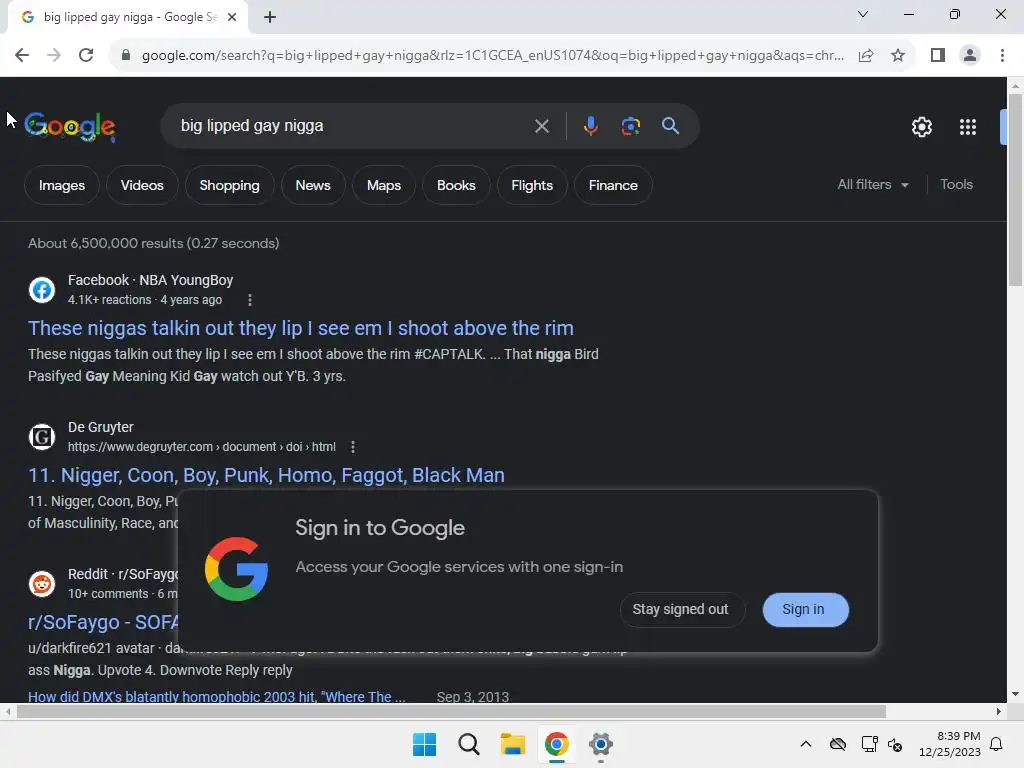The width and height of the screenshot is (1024, 768).
Task: Open the Chrome profile avatar menu
Action: coord(970,56)
